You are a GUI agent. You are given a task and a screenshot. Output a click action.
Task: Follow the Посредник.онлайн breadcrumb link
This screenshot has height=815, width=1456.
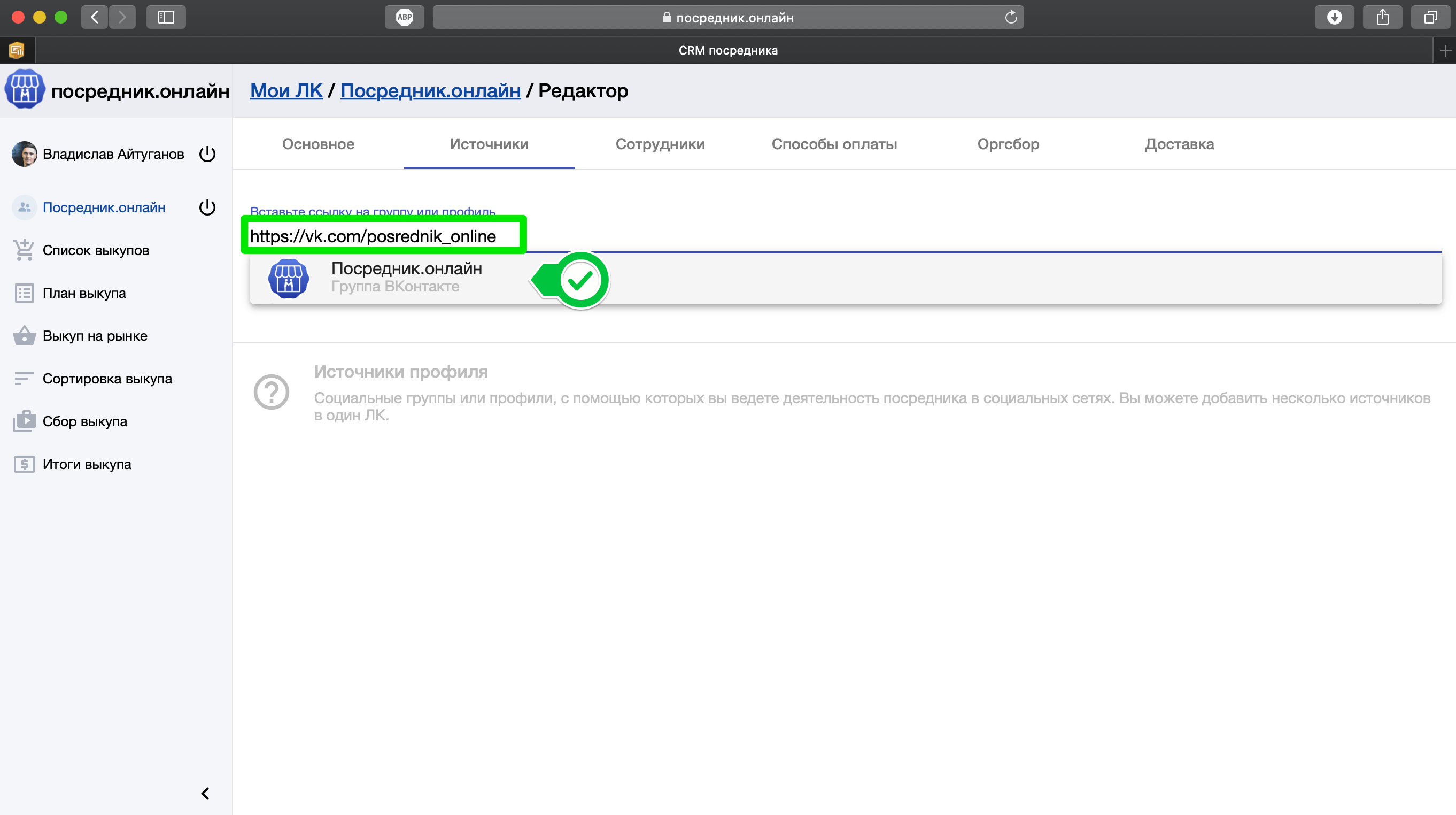point(430,90)
